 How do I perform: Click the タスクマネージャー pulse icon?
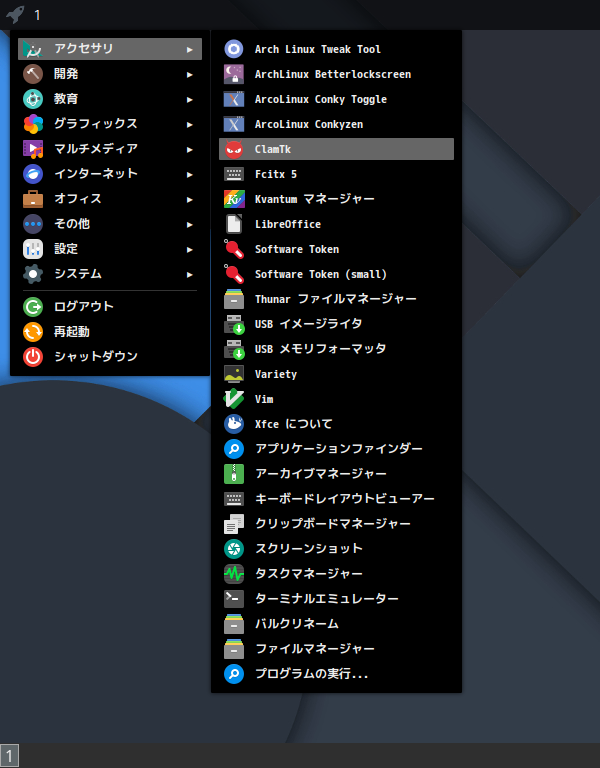(234, 574)
